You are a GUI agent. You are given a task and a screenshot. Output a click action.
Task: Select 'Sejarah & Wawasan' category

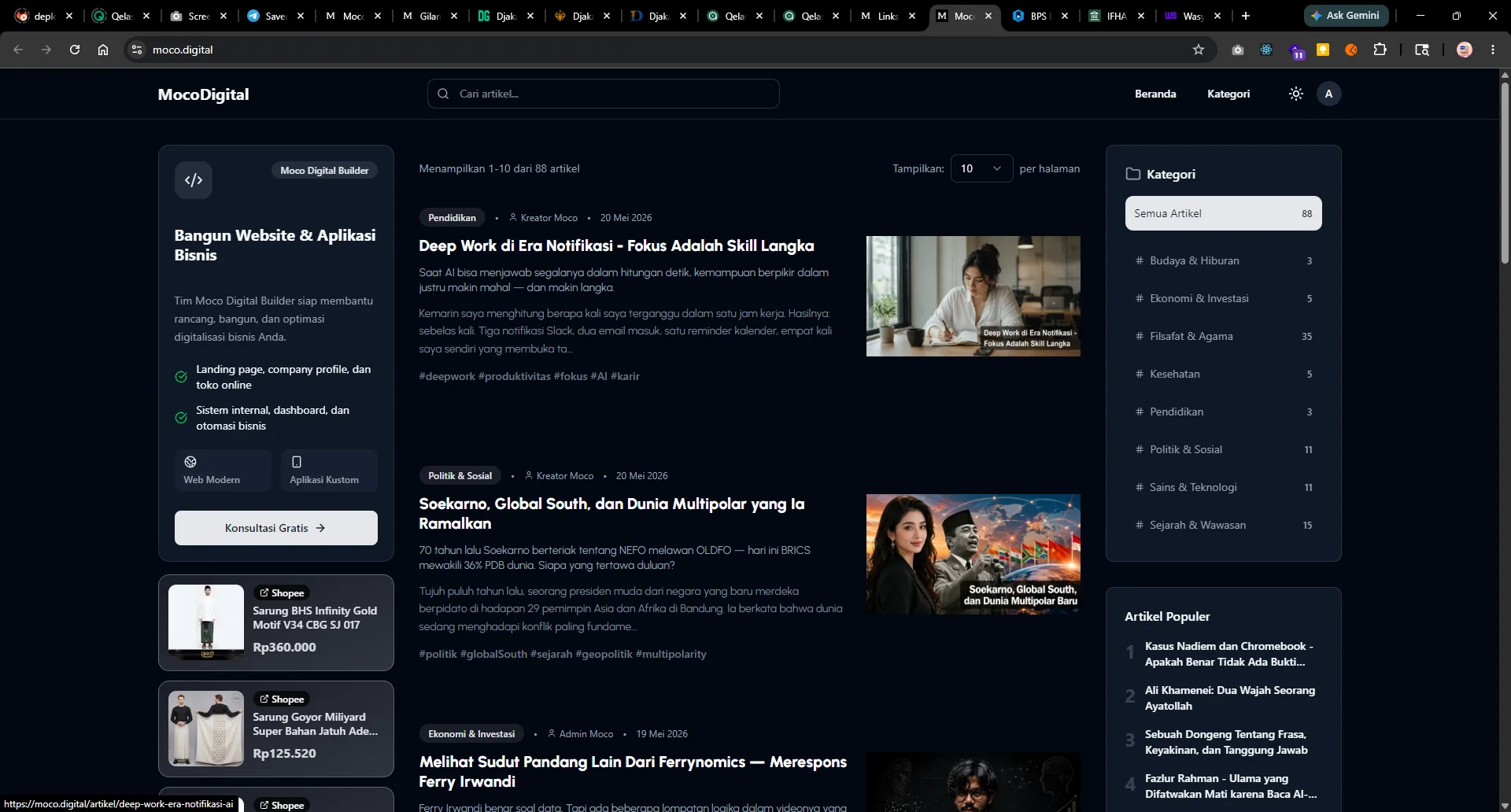point(1223,525)
